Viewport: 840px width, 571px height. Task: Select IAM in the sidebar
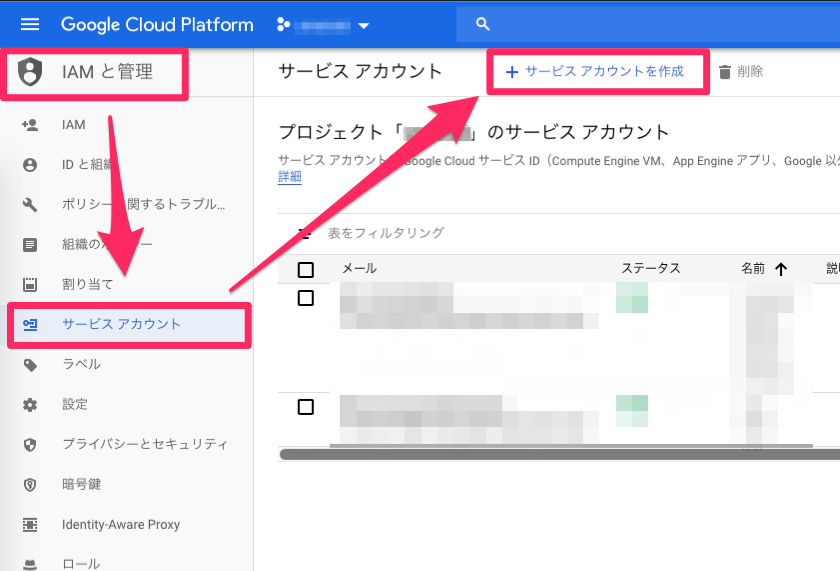73,125
